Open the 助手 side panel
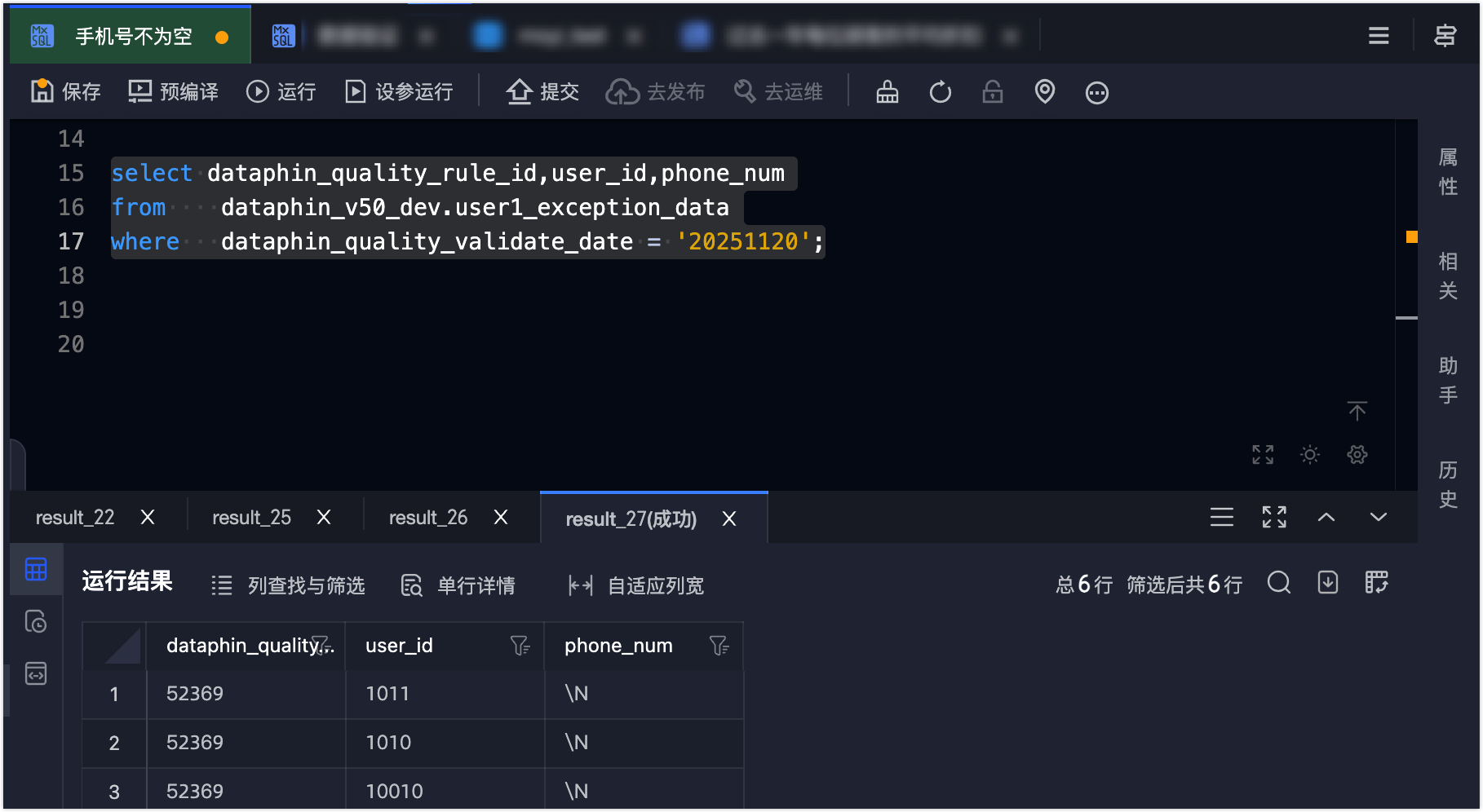 point(1448,380)
